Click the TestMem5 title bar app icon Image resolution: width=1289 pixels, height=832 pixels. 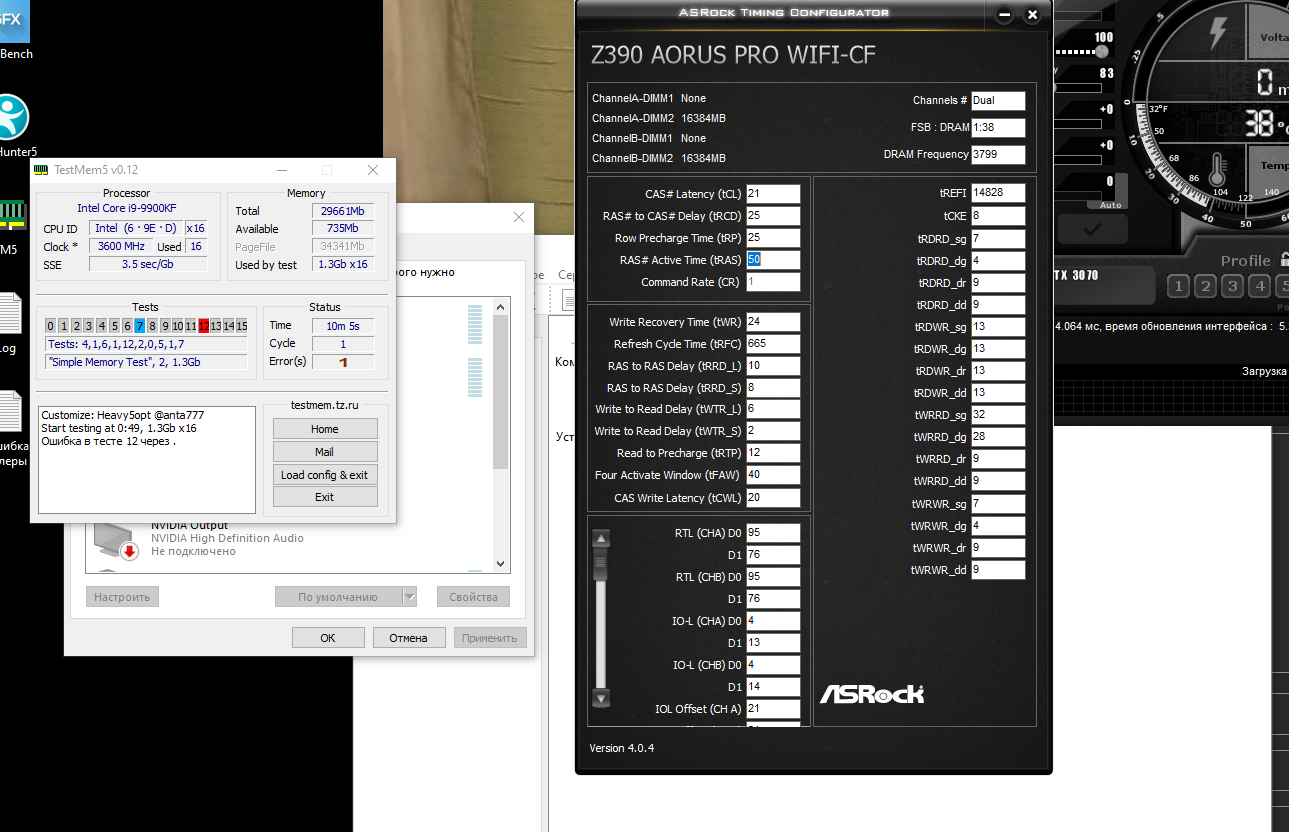[41, 170]
